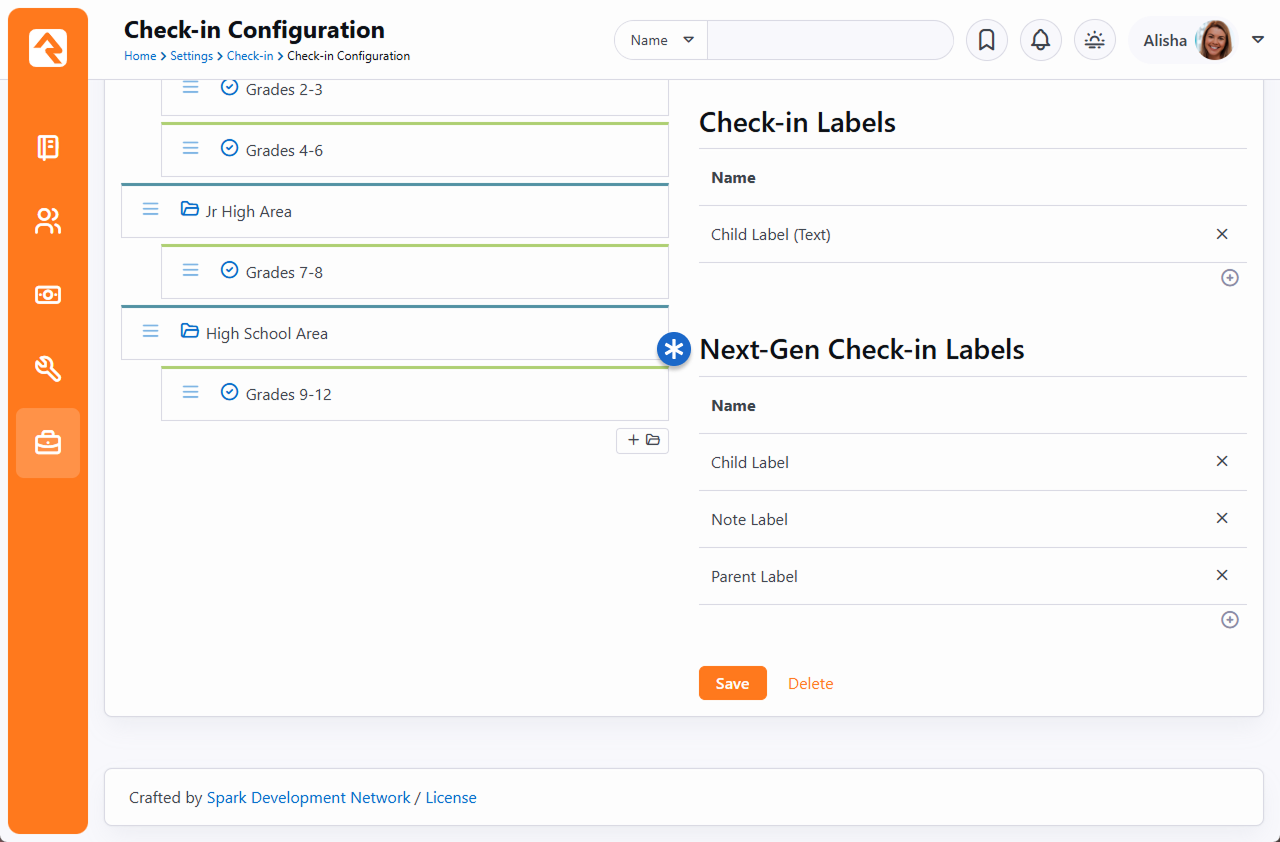Screen dimensions: 1280x842
Task: Open the People section in the sidebar
Action: 48,221
